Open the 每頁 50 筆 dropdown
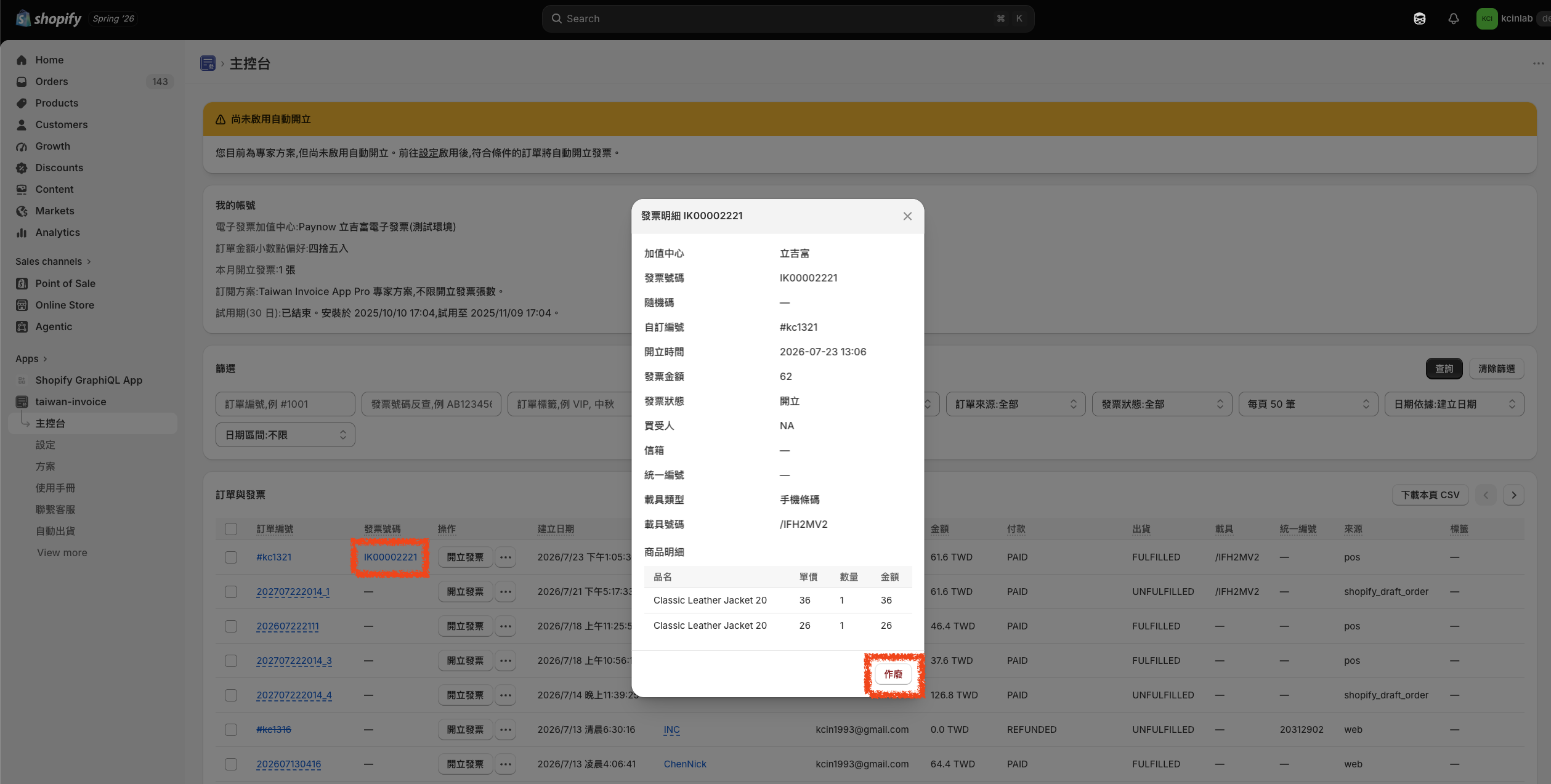 [x=1308, y=404]
